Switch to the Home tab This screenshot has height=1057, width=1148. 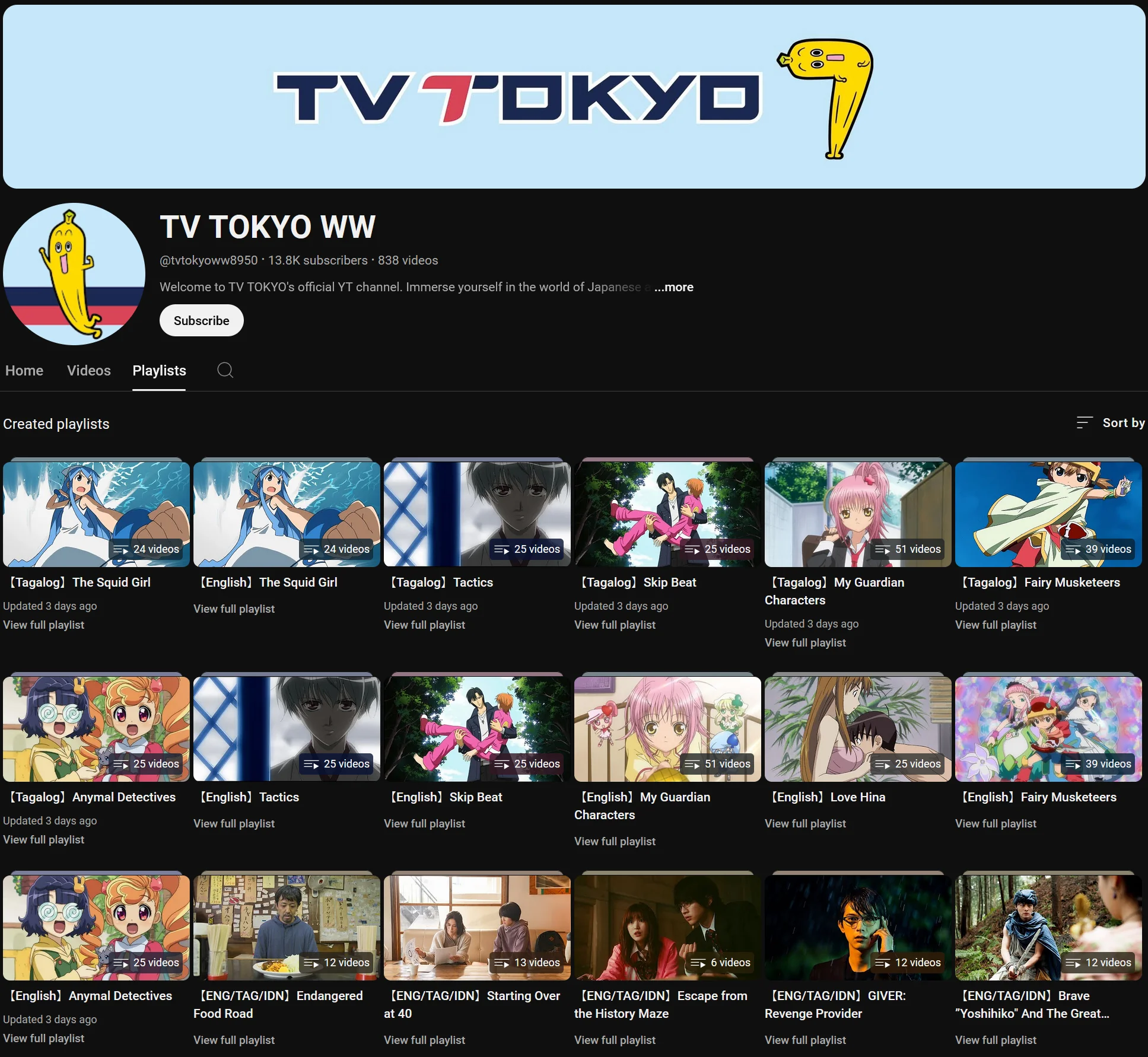pyautogui.click(x=24, y=370)
